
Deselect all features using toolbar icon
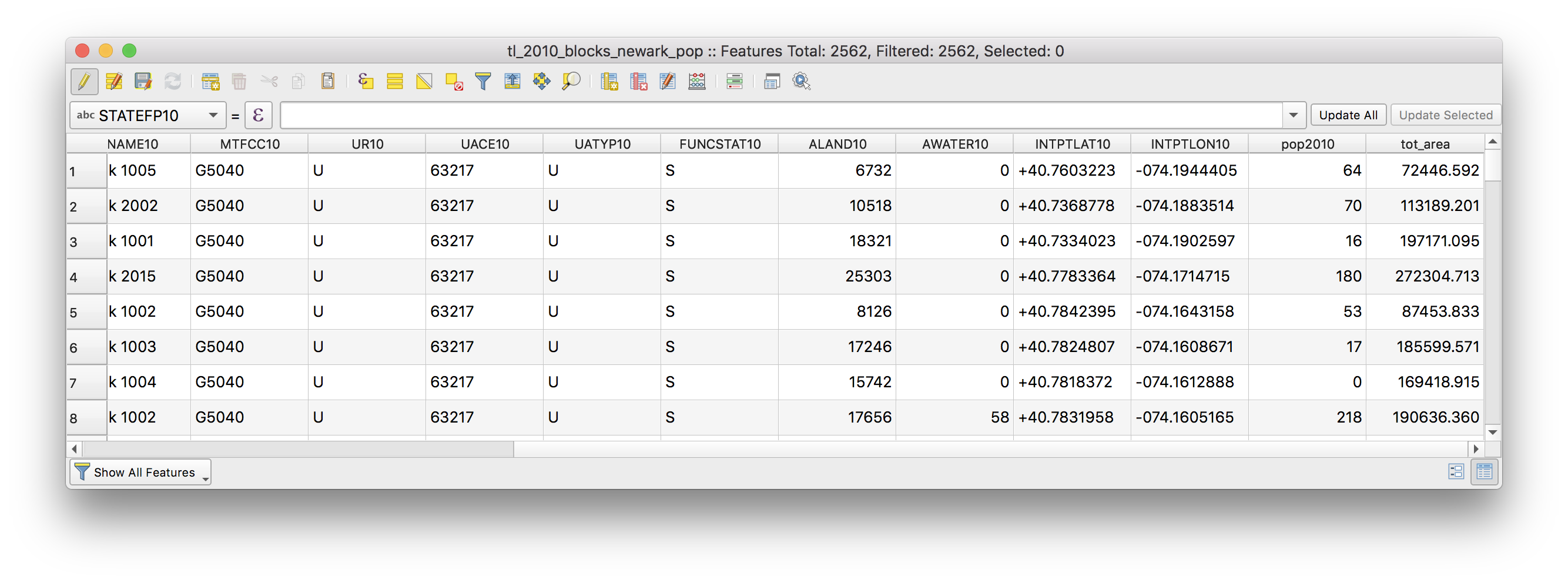pos(454,81)
